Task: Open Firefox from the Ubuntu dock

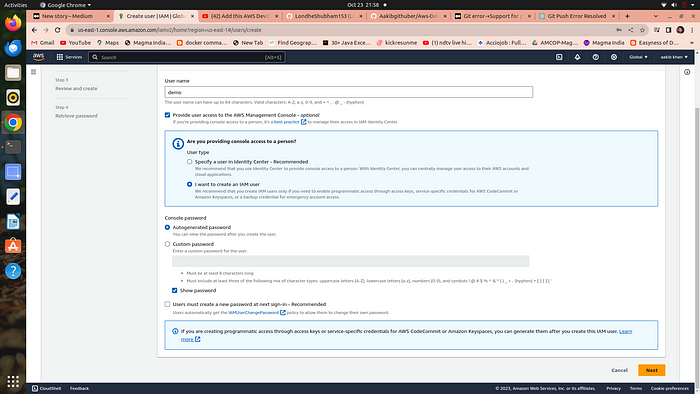Action: click(x=13, y=23)
